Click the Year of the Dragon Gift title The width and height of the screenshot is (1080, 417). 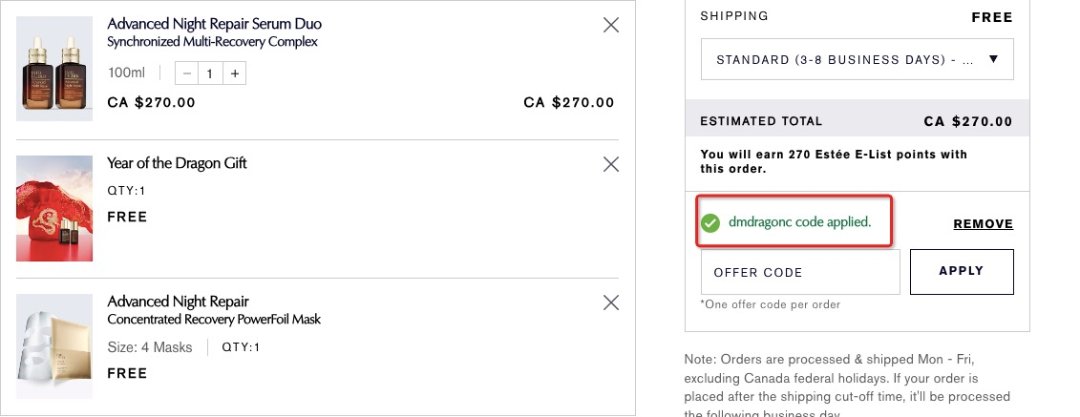tap(177, 163)
